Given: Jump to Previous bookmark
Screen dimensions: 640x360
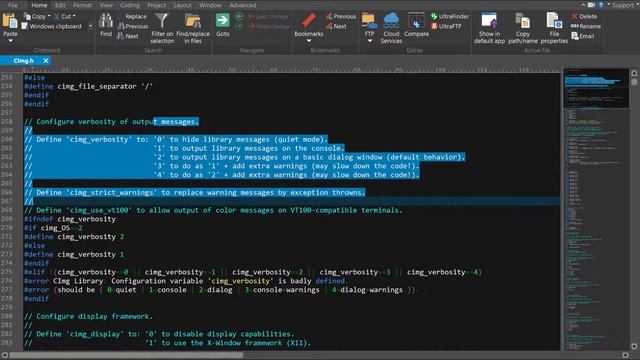Looking at the screenshot, I should pyautogui.click(x=341, y=16).
